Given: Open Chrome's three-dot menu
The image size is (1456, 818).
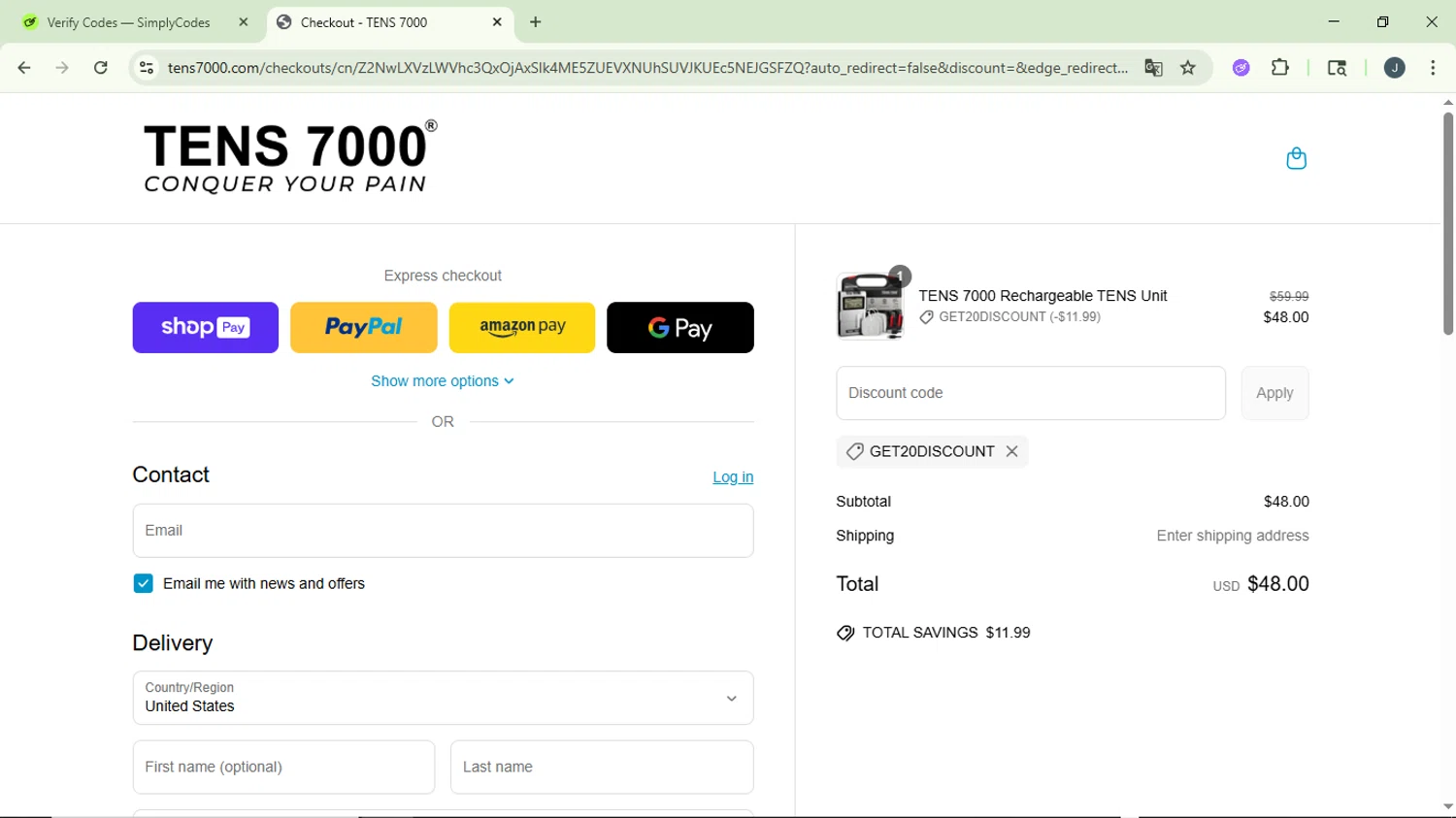Looking at the screenshot, I should pyautogui.click(x=1433, y=68).
